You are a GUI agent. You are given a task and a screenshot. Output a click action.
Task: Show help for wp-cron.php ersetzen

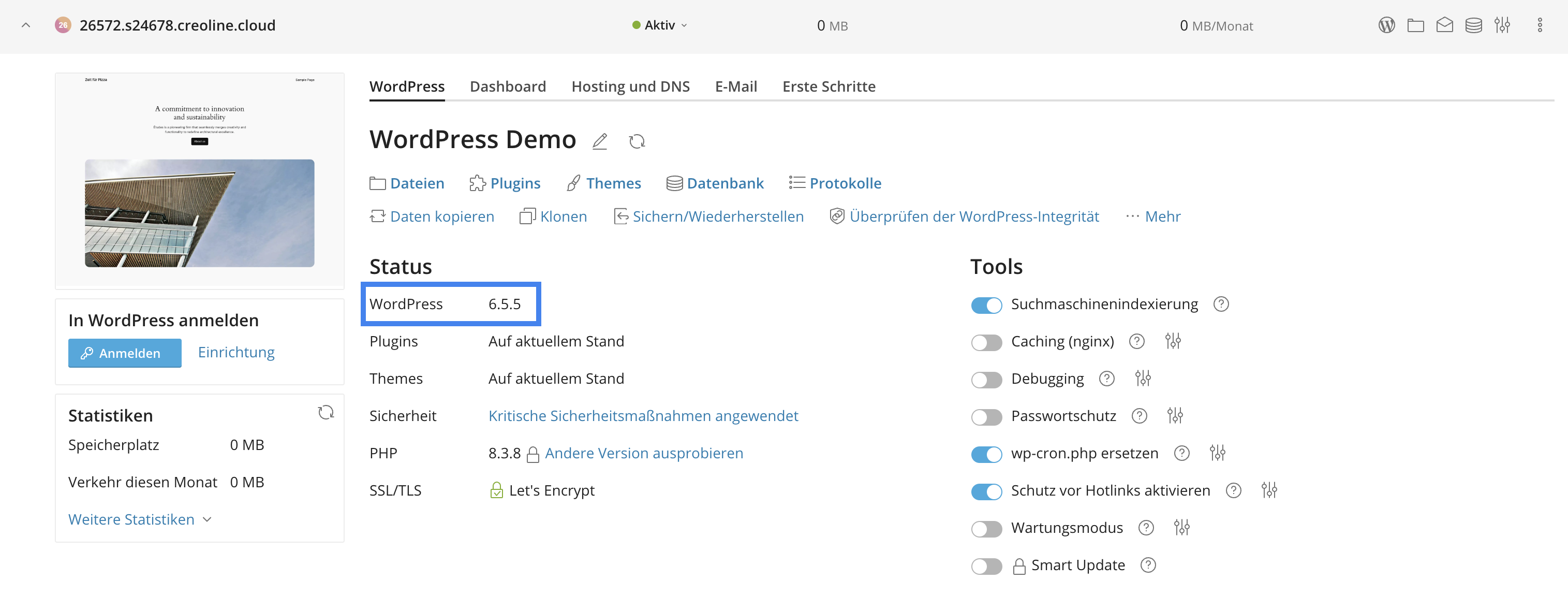tap(1181, 453)
